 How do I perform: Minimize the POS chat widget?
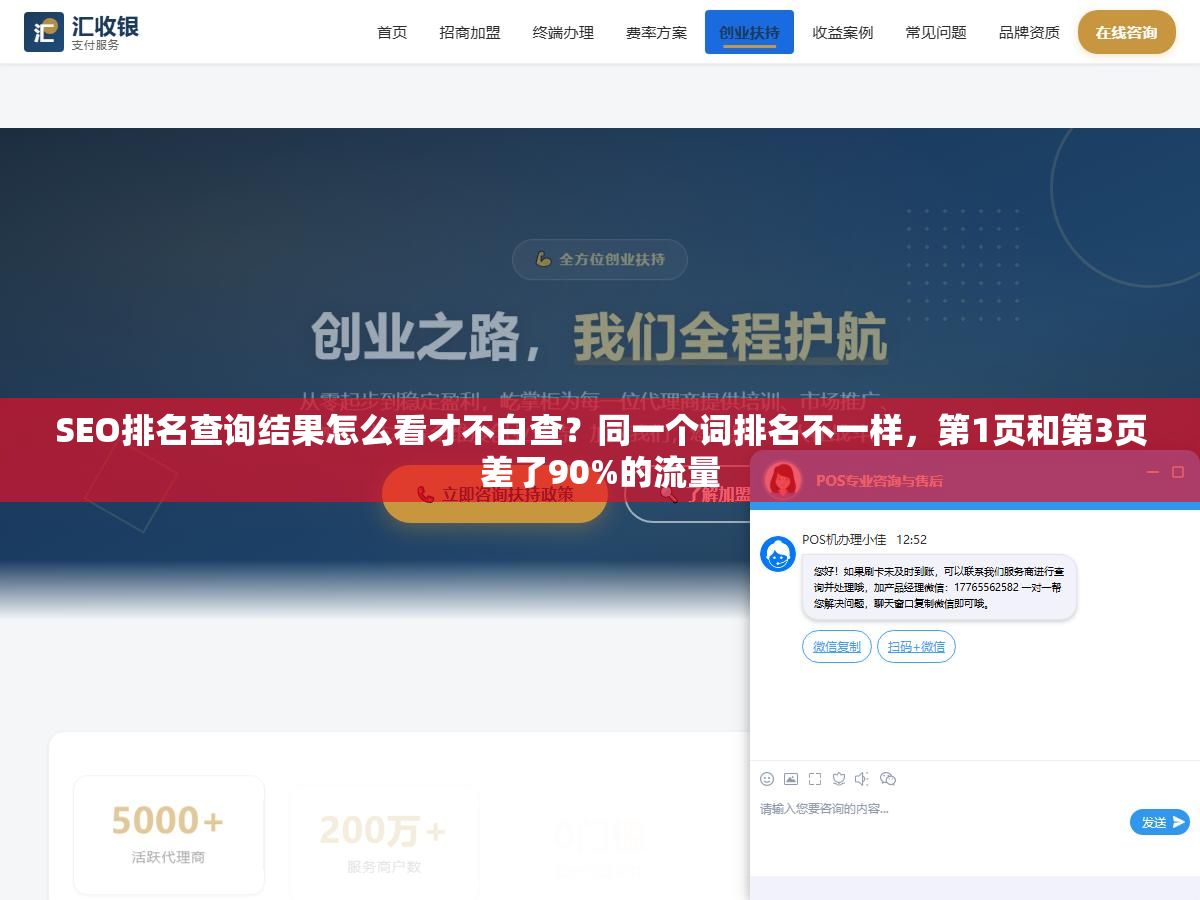1153,472
